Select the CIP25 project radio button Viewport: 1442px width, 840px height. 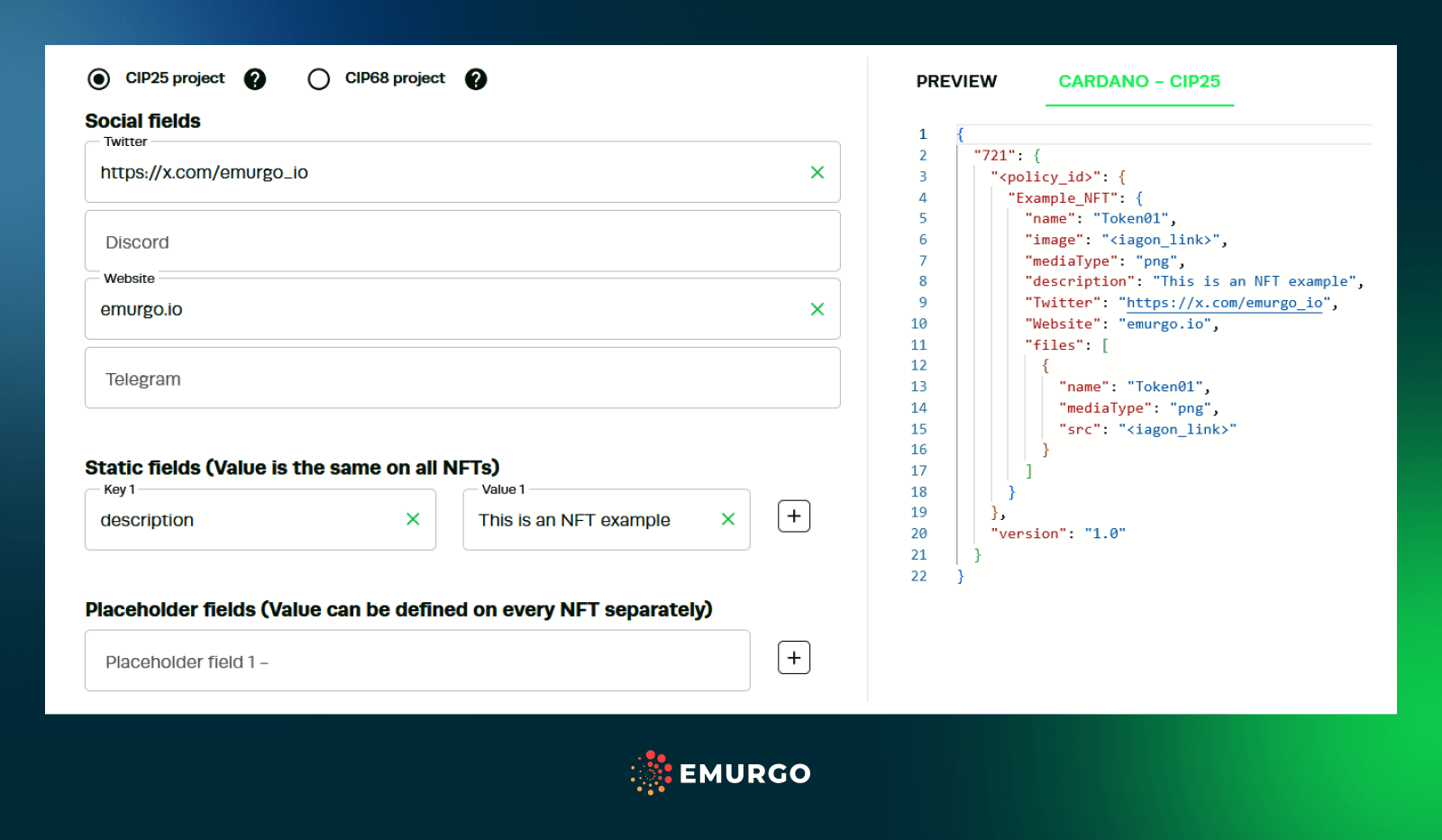pos(97,79)
